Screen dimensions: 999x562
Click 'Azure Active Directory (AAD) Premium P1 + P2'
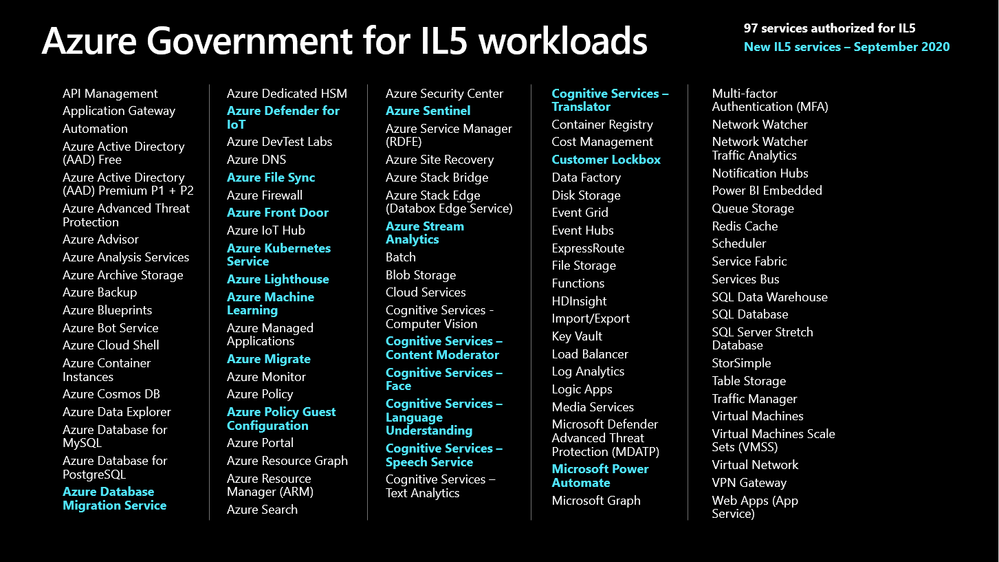(128, 184)
